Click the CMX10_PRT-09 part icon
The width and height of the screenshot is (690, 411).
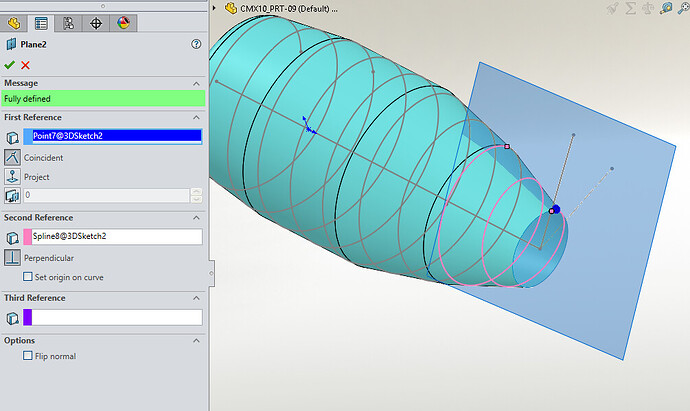click(x=231, y=8)
